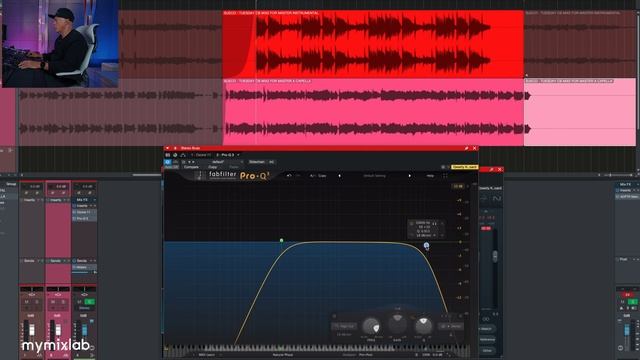
Task: Click the FabFilter Pro-Q logo
Action: tap(239, 176)
